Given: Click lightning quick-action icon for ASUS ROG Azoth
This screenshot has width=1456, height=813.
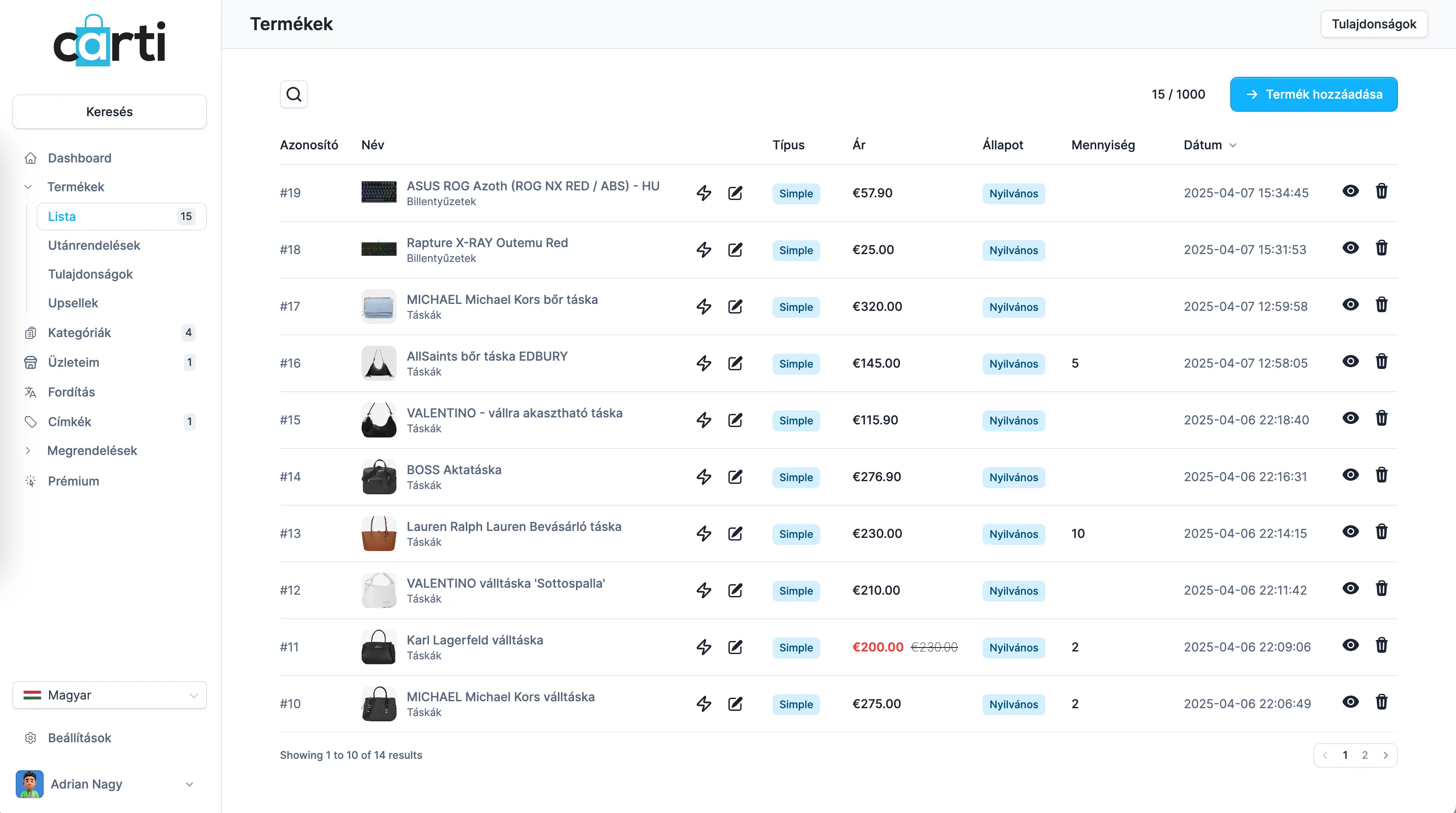Looking at the screenshot, I should click(x=704, y=193).
